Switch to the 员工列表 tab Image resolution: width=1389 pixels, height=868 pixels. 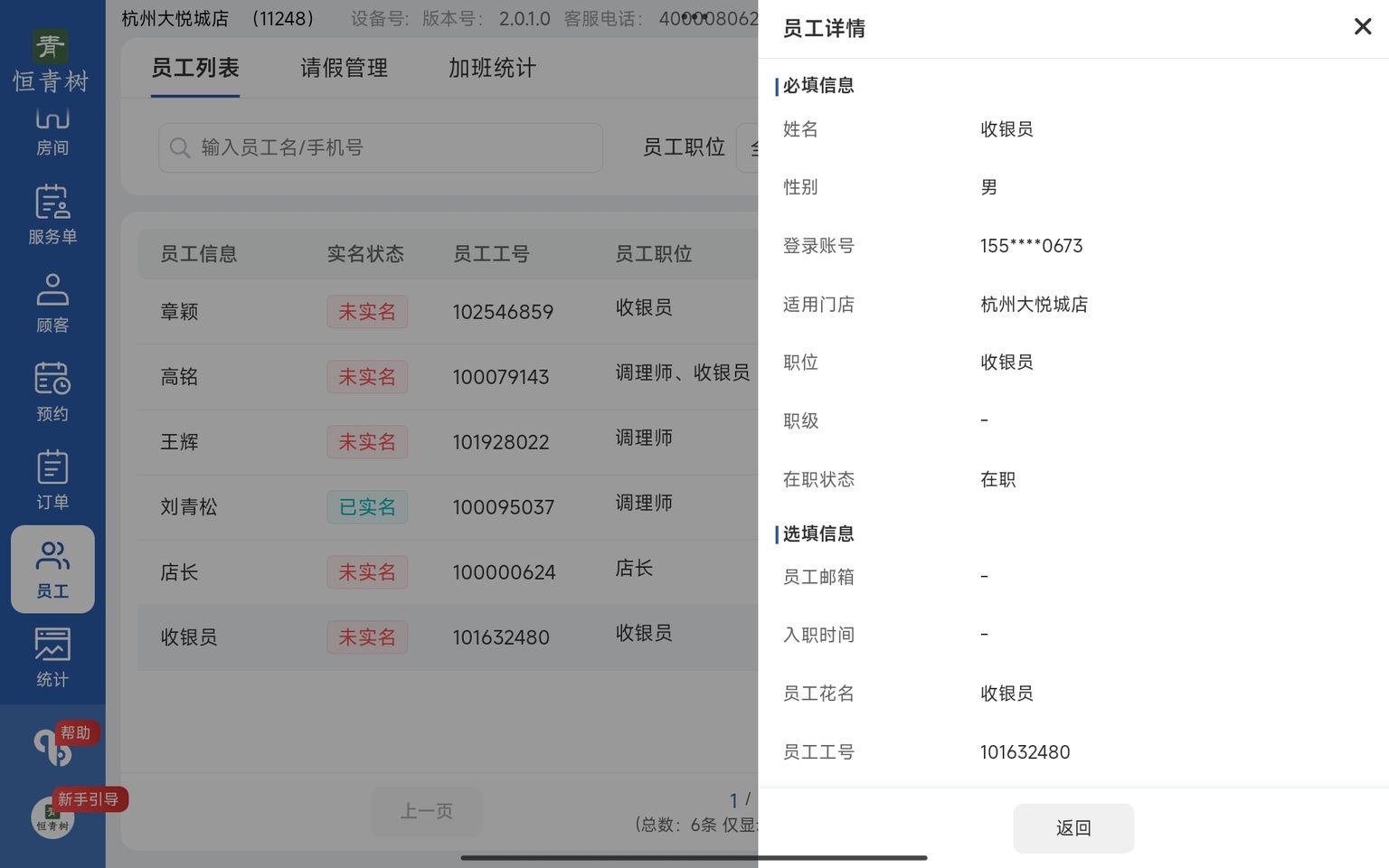pos(195,68)
